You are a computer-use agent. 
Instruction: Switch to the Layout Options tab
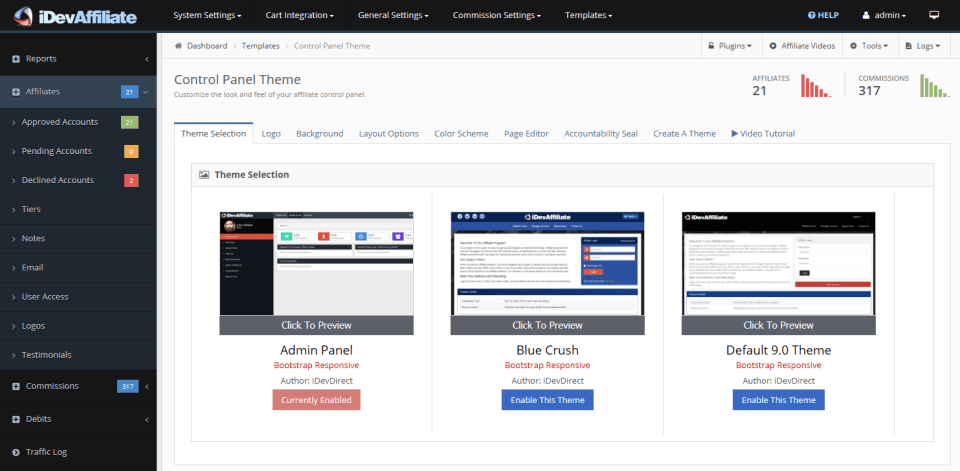point(389,134)
